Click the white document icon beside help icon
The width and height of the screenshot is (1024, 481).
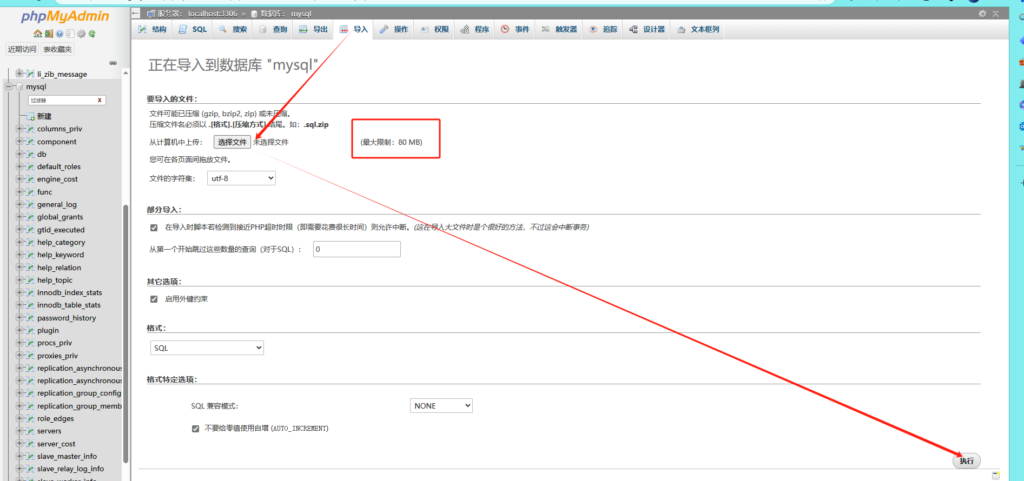[70, 33]
